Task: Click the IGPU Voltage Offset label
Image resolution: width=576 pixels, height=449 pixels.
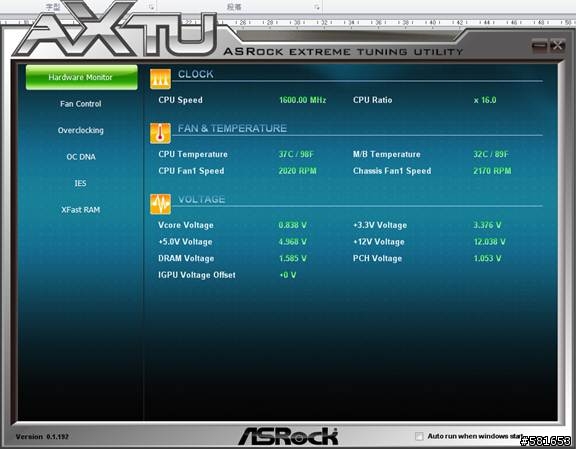Action: (197, 275)
